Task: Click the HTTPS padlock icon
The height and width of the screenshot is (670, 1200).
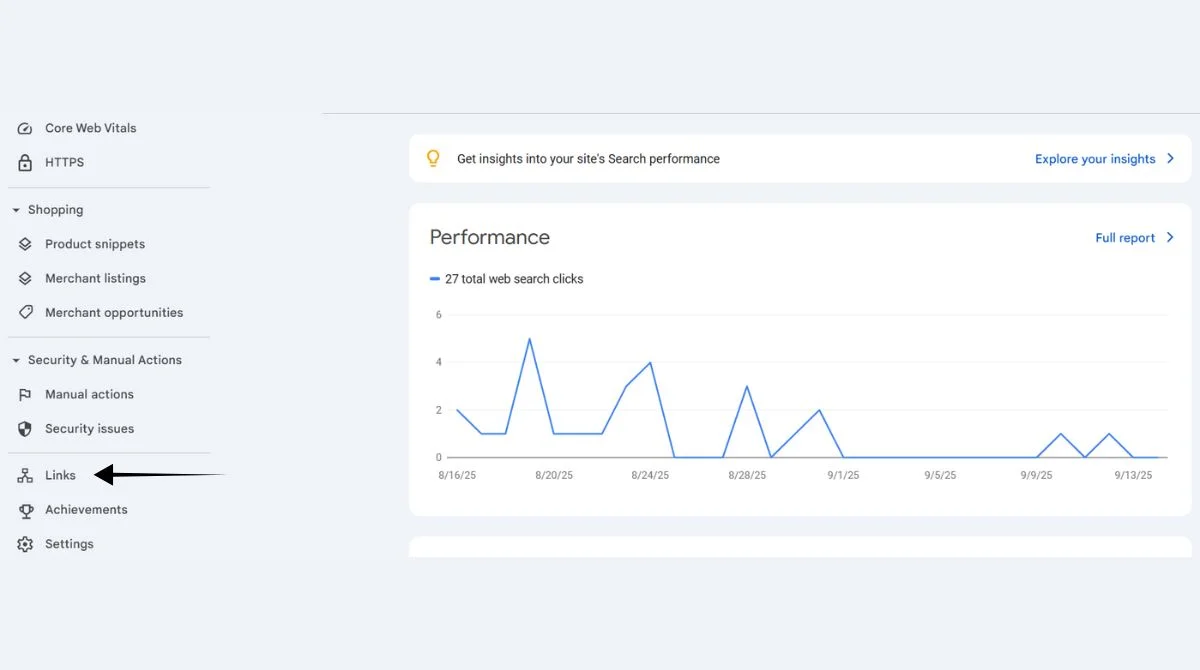Action: tap(25, 163)
